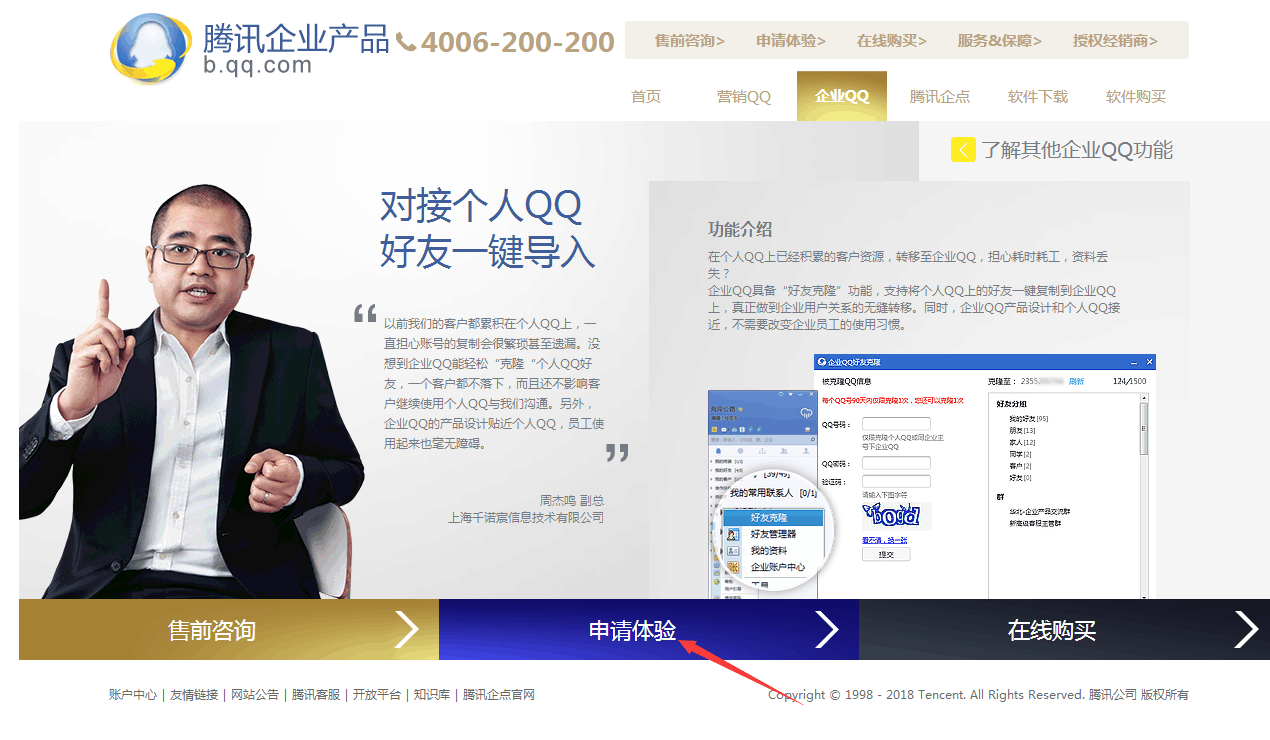The width and height of the screenshot is (1270, 740).
Task: Open 申请体验> in the top beige bar
Action: 791,41
